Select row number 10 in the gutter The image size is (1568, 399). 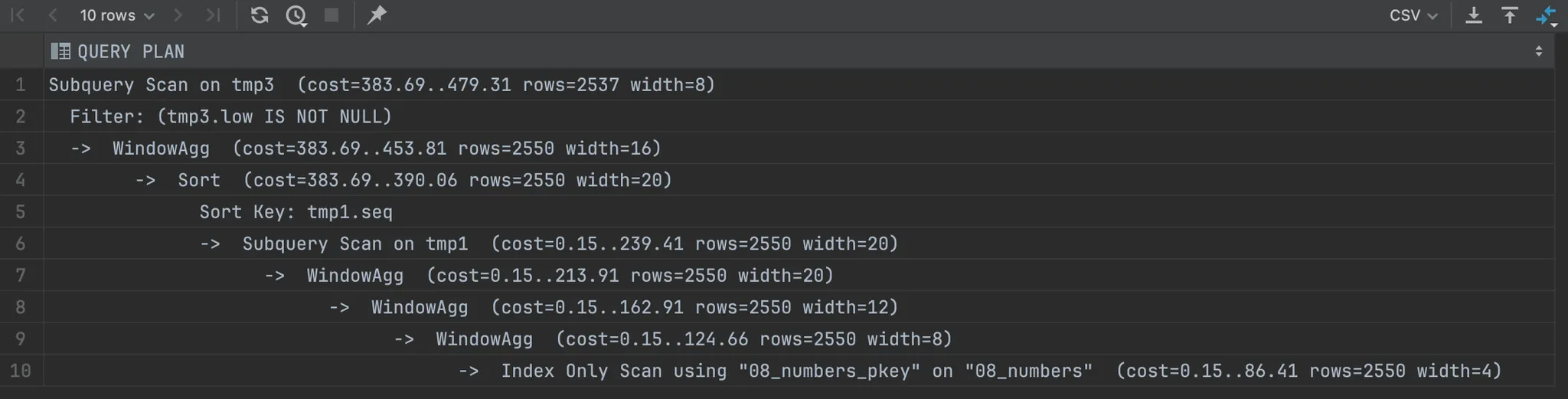(21, 371)
